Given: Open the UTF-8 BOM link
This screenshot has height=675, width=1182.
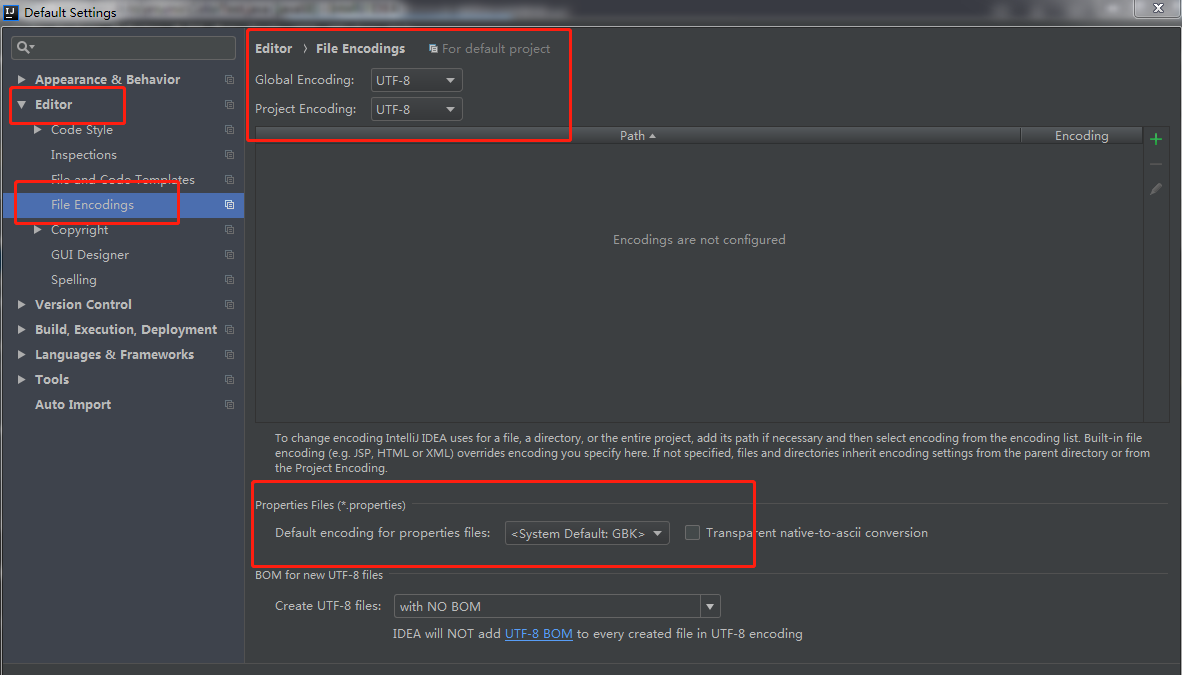Looking at the screenshot, I should click(538, 633).
